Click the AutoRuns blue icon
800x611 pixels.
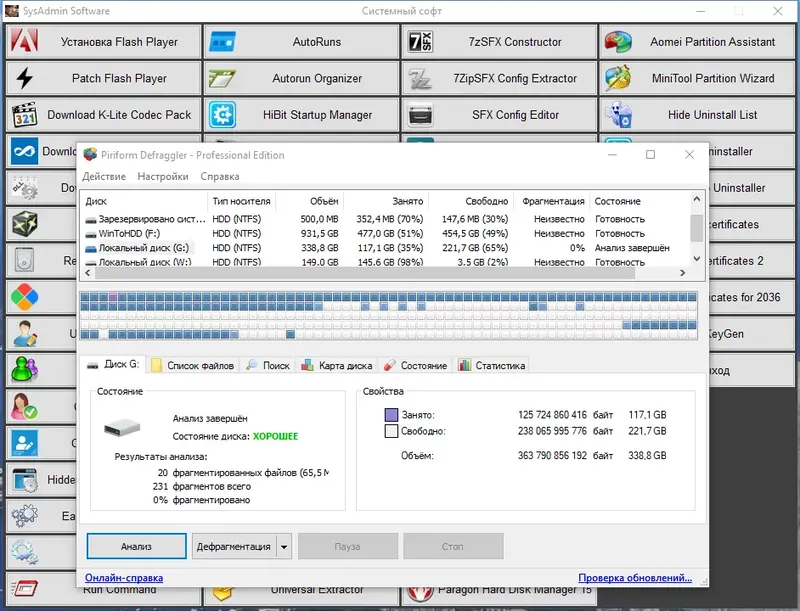pyautogui.click(x=222, y=42)
